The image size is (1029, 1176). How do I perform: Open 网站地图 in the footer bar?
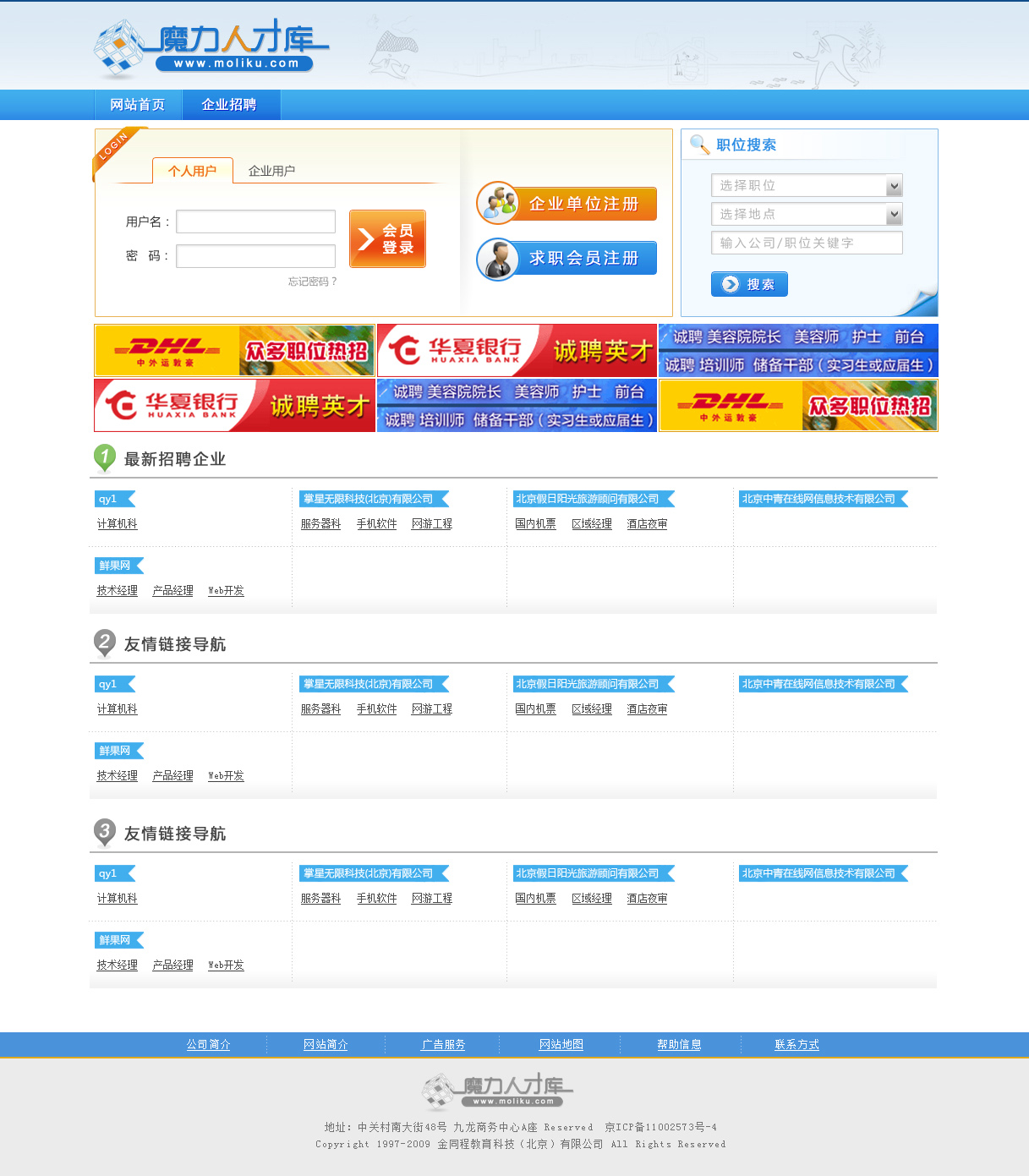pos(561,1045)
